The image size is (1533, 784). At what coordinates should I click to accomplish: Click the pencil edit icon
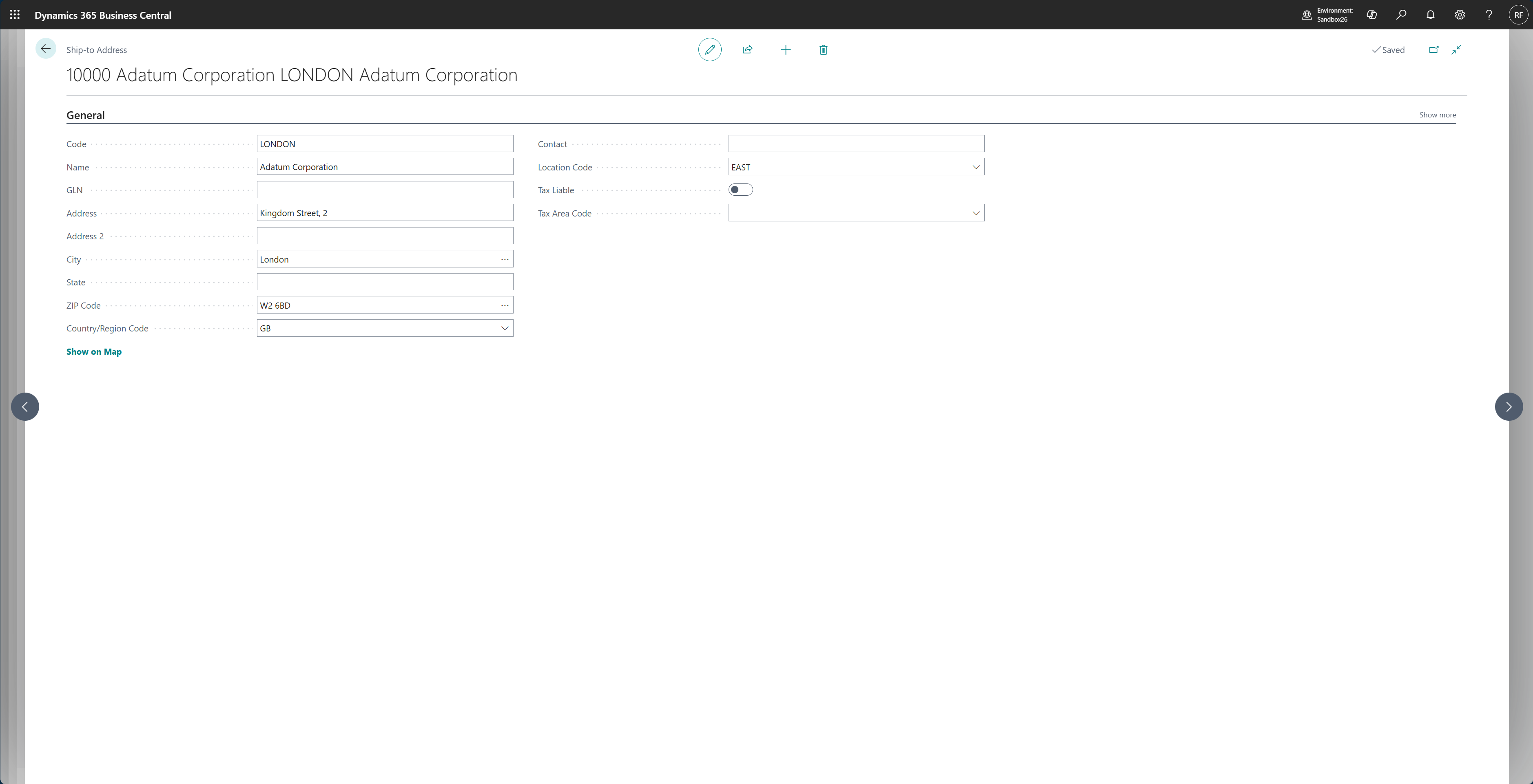click(709, 49)
